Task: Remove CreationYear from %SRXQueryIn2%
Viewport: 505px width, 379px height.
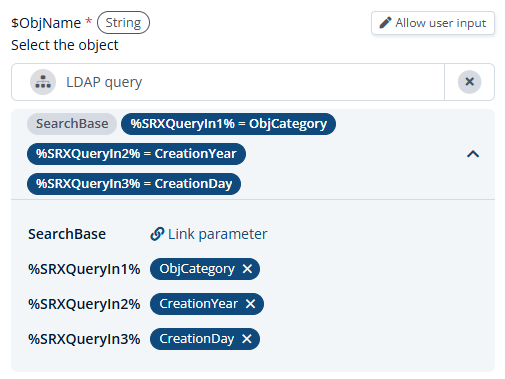Action: 250,304
